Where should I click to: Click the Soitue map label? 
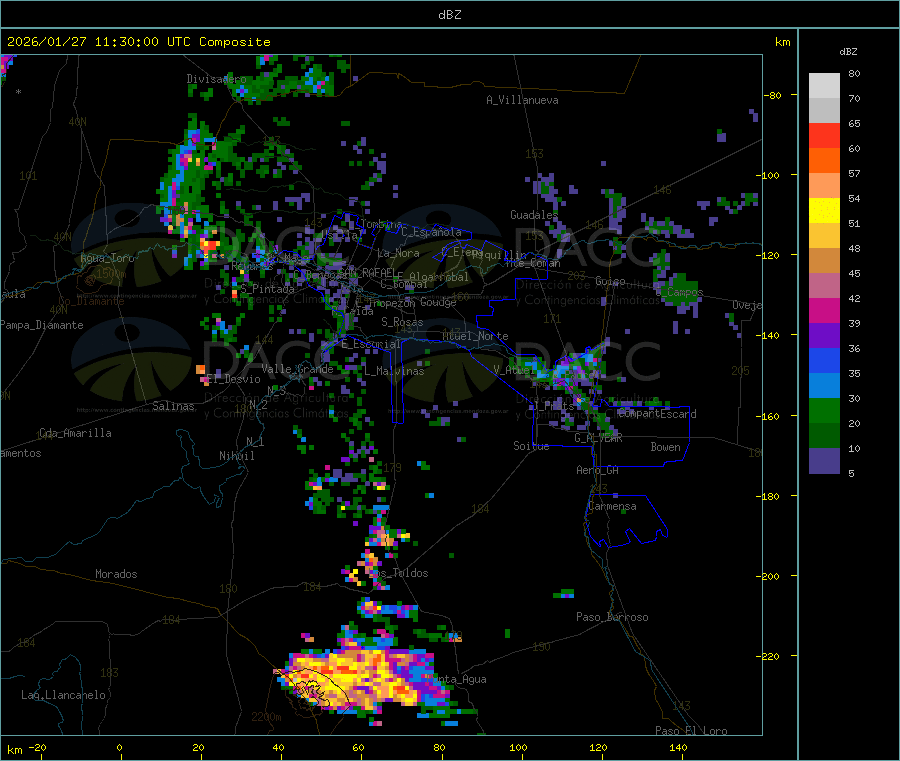[531, 446]
